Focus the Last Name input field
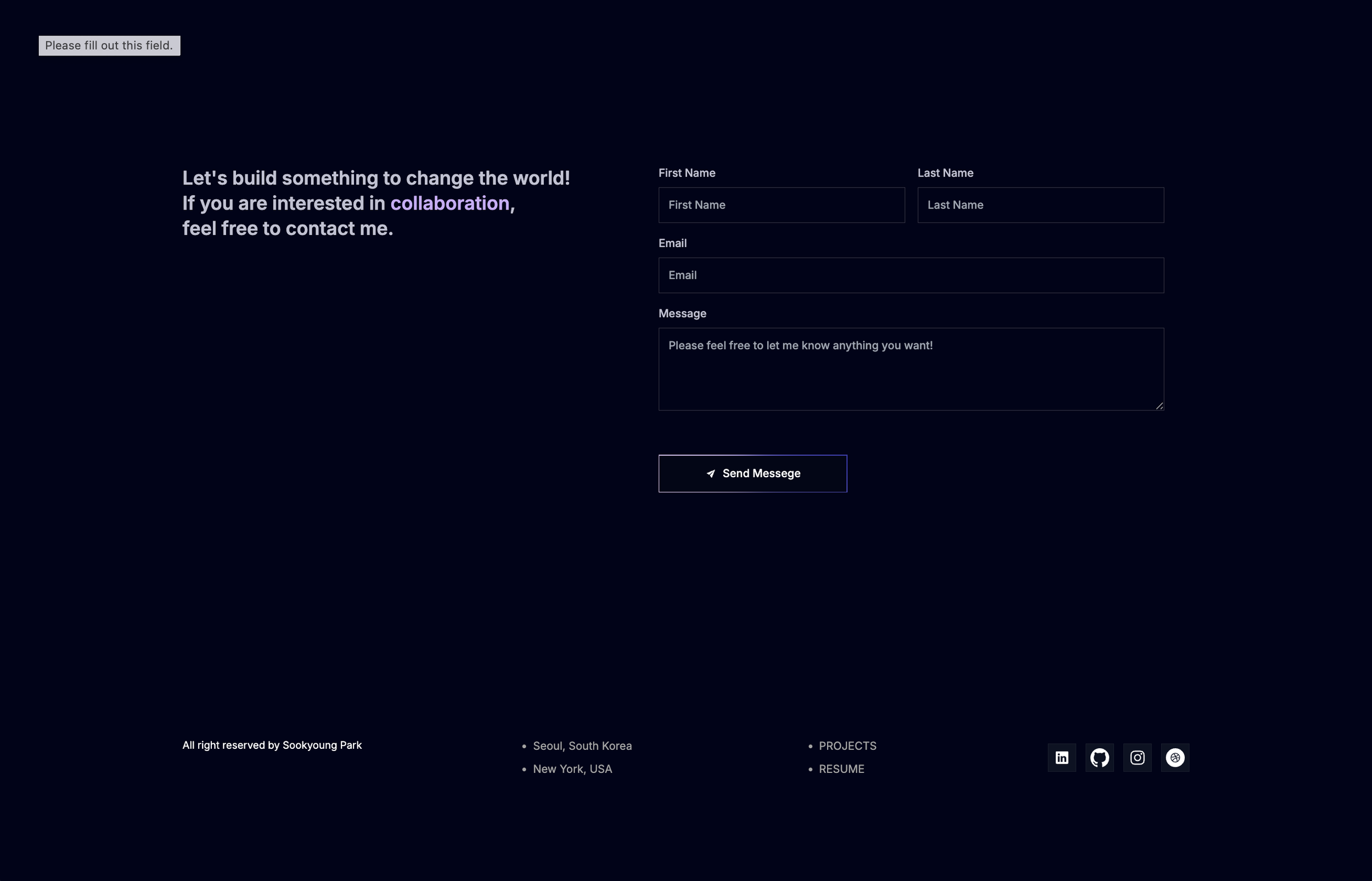This screenshot has width=1372, height=881. (1040, 205)
